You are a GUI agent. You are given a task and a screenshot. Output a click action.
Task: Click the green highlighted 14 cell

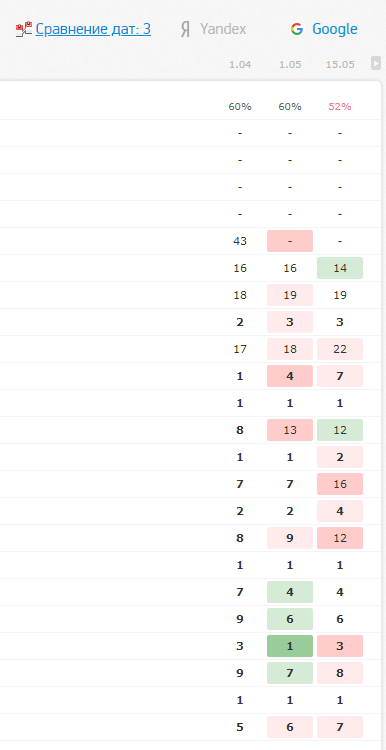pyautogui.click(x=340, y=268)
